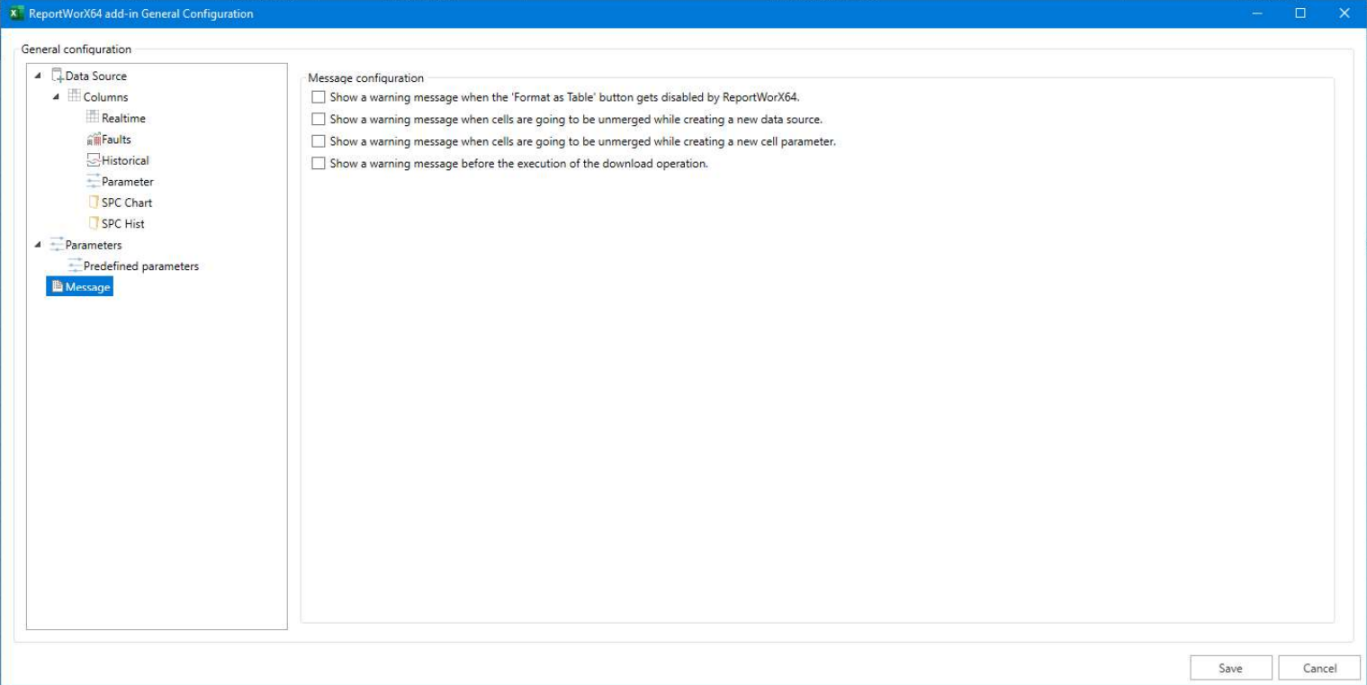Select the Columns tree item
The height and width of the screenshot is (685, 1367).
point(103,96)
